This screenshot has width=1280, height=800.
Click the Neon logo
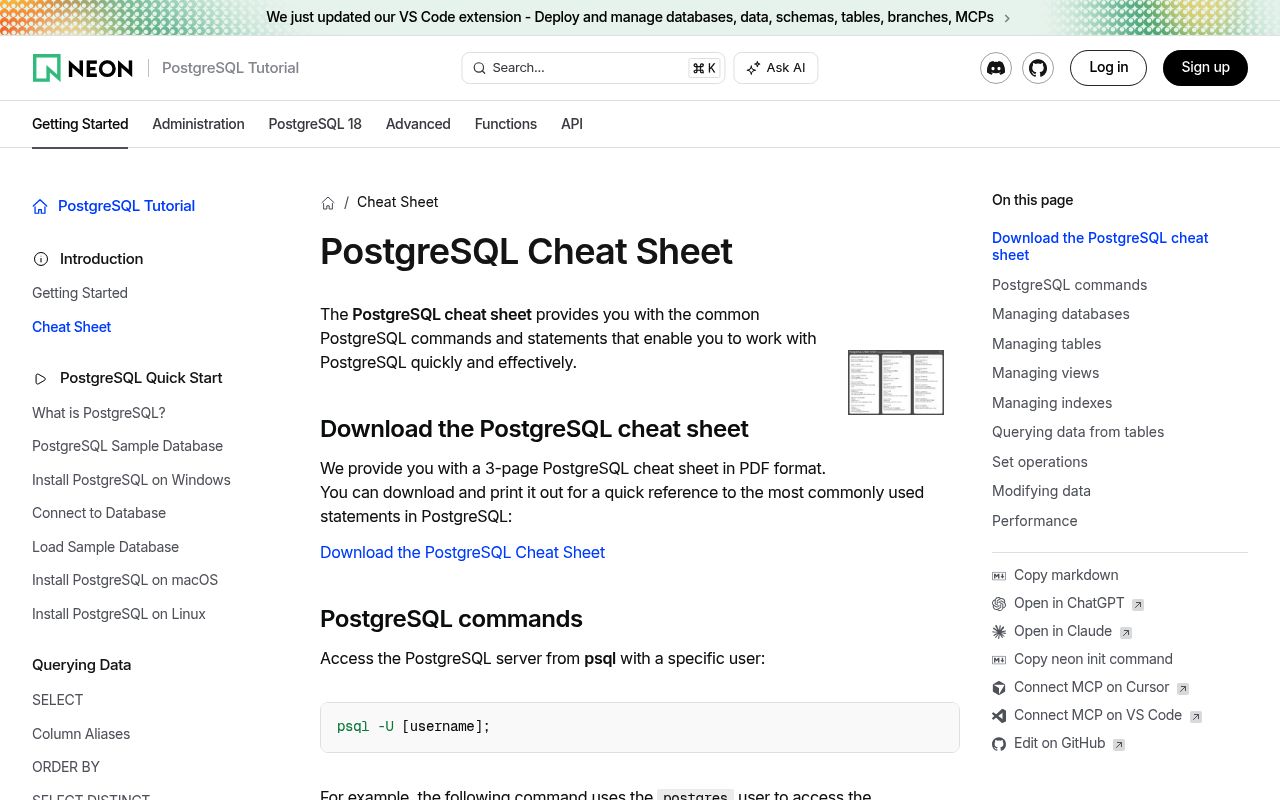[x=82, y=67]
